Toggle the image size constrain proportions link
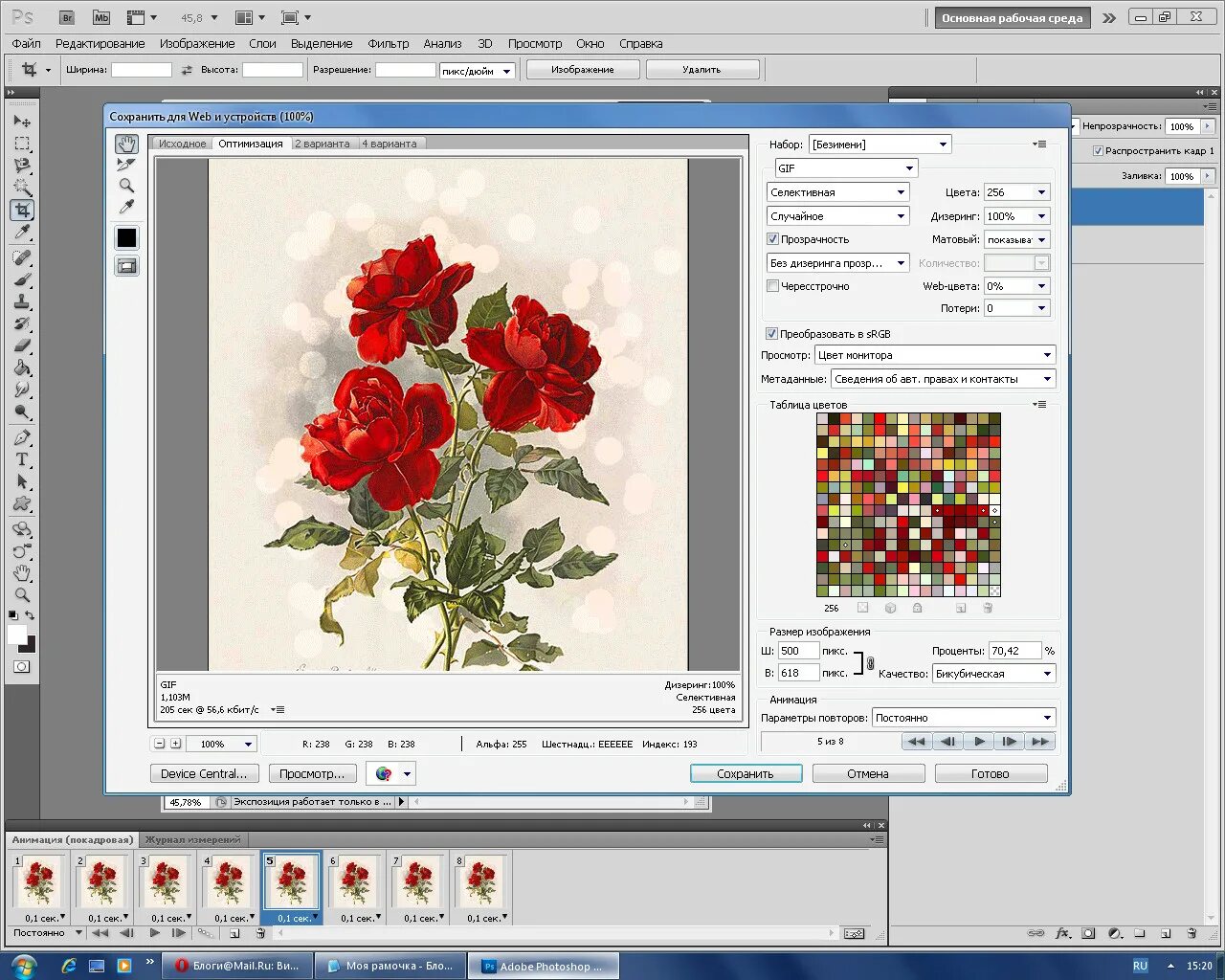The height and width of the screenshot is (980, 1225). [870, 662]
